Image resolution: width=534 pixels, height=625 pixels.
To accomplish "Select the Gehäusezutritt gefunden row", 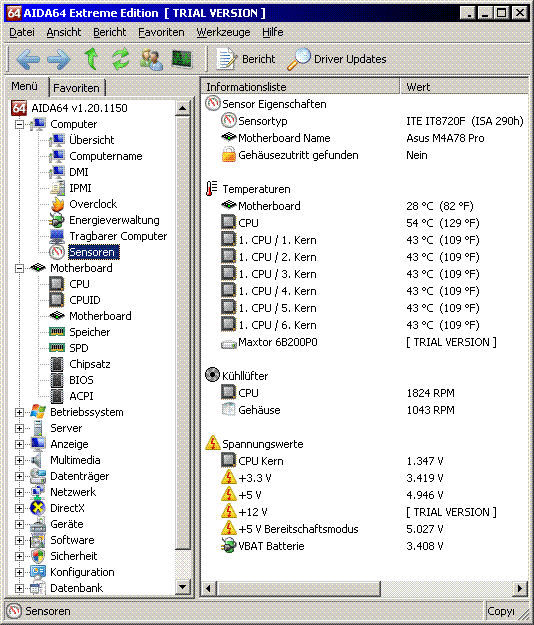I will point(366,155).
